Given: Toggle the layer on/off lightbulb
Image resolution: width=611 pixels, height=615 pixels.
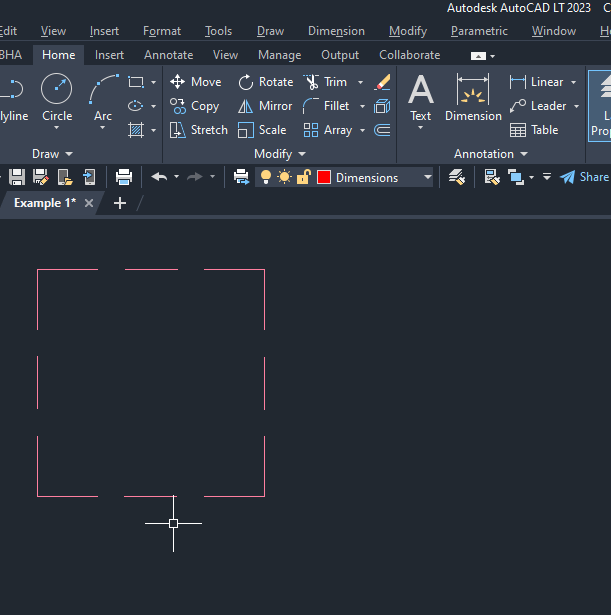Looking at the screenshot, I should [266, 177].
